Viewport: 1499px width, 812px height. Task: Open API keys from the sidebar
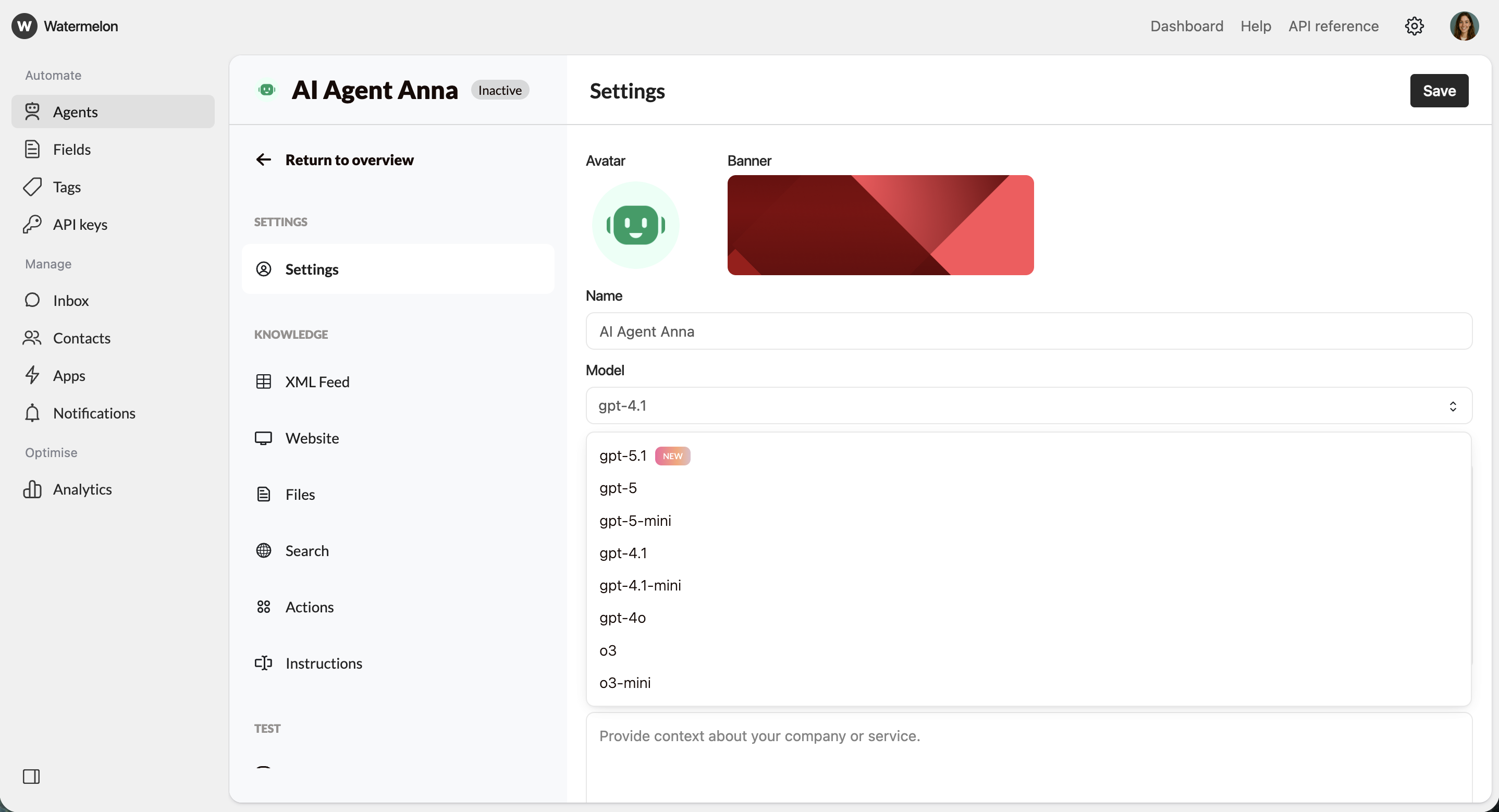point(80,225)
